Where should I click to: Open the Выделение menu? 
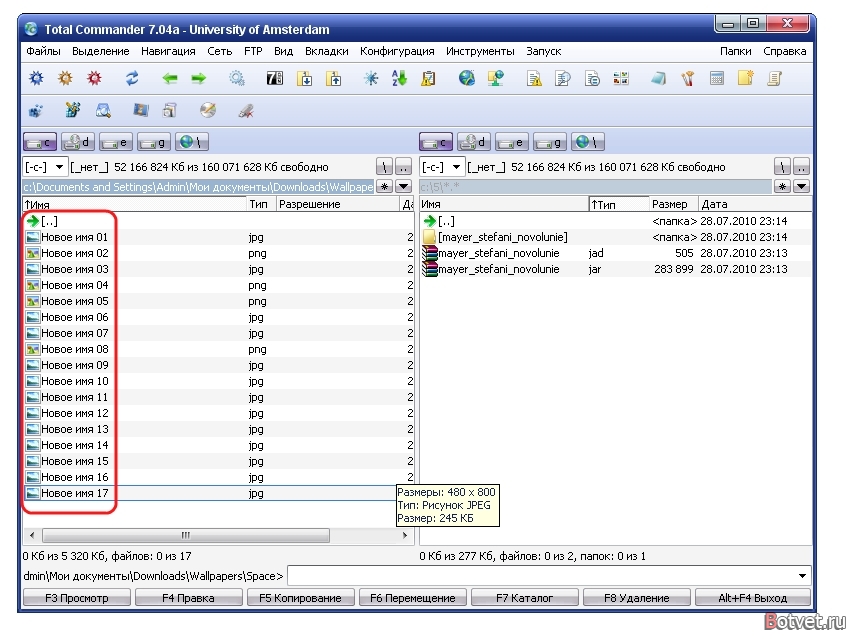[101, 51]
